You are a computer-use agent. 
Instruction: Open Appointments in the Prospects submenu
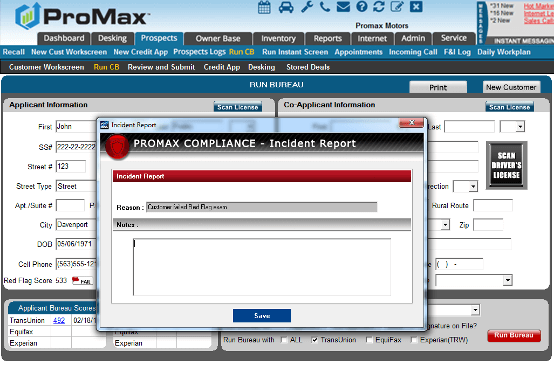click(x=358, y=52)
